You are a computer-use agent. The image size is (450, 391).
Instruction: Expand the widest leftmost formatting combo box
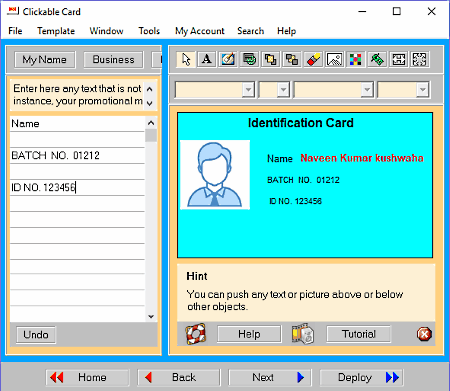(x=248, y=90)
